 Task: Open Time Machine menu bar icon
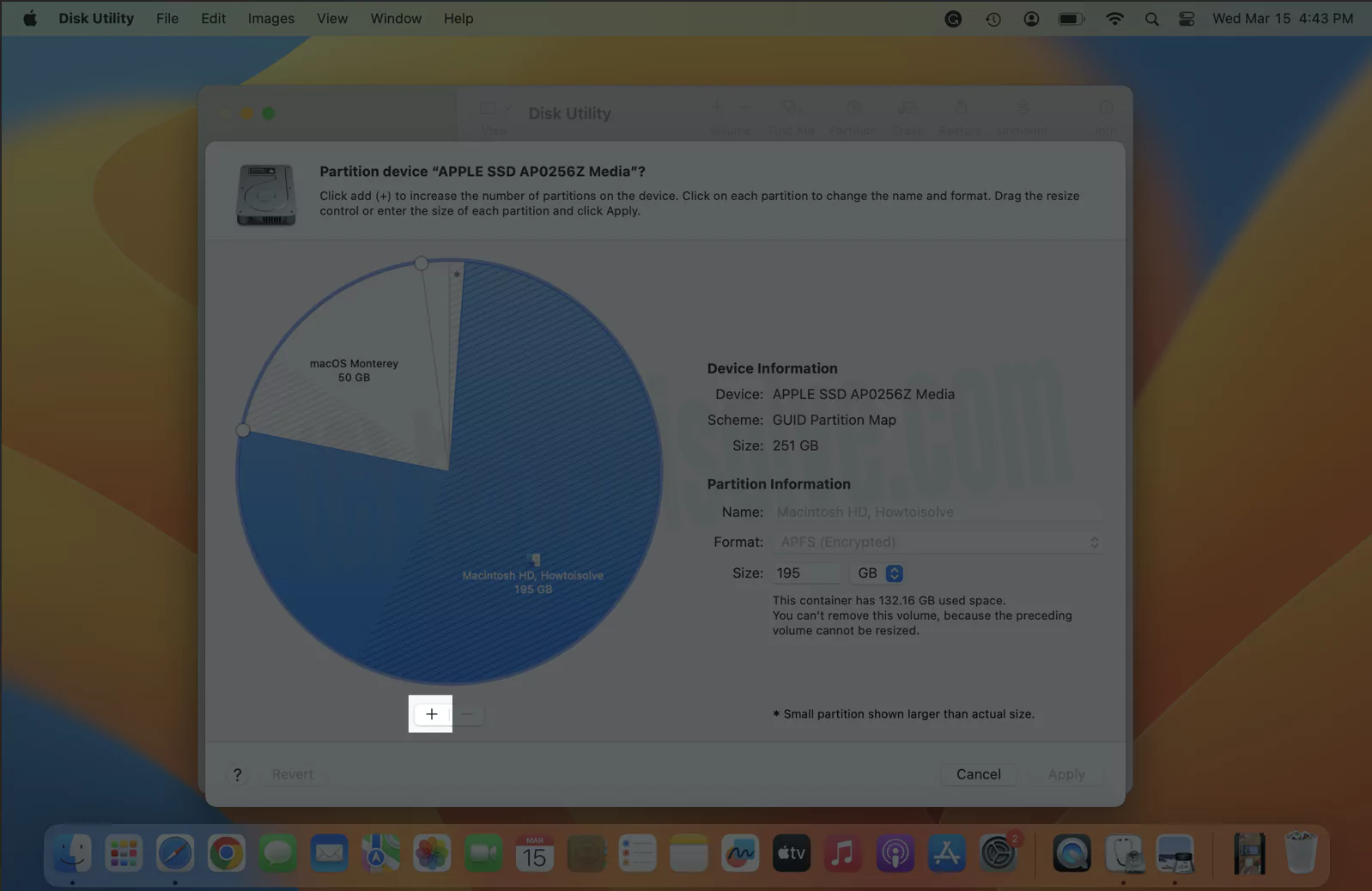pos(993,19)
